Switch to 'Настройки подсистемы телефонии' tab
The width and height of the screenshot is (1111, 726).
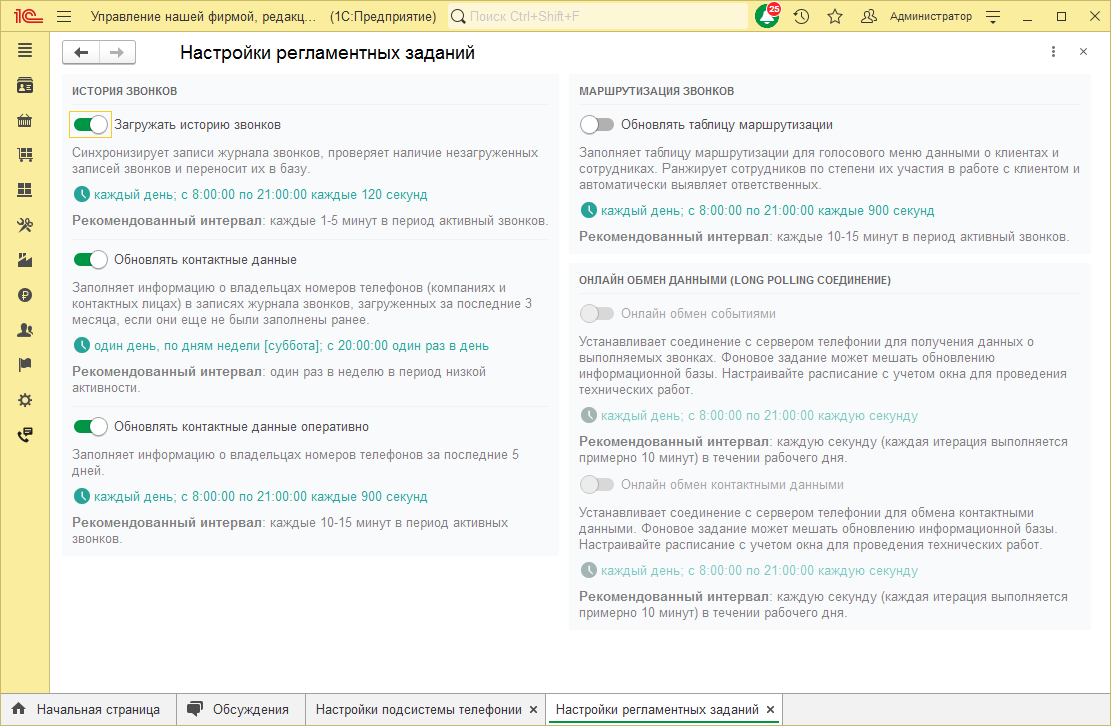[x=418, y=709]
